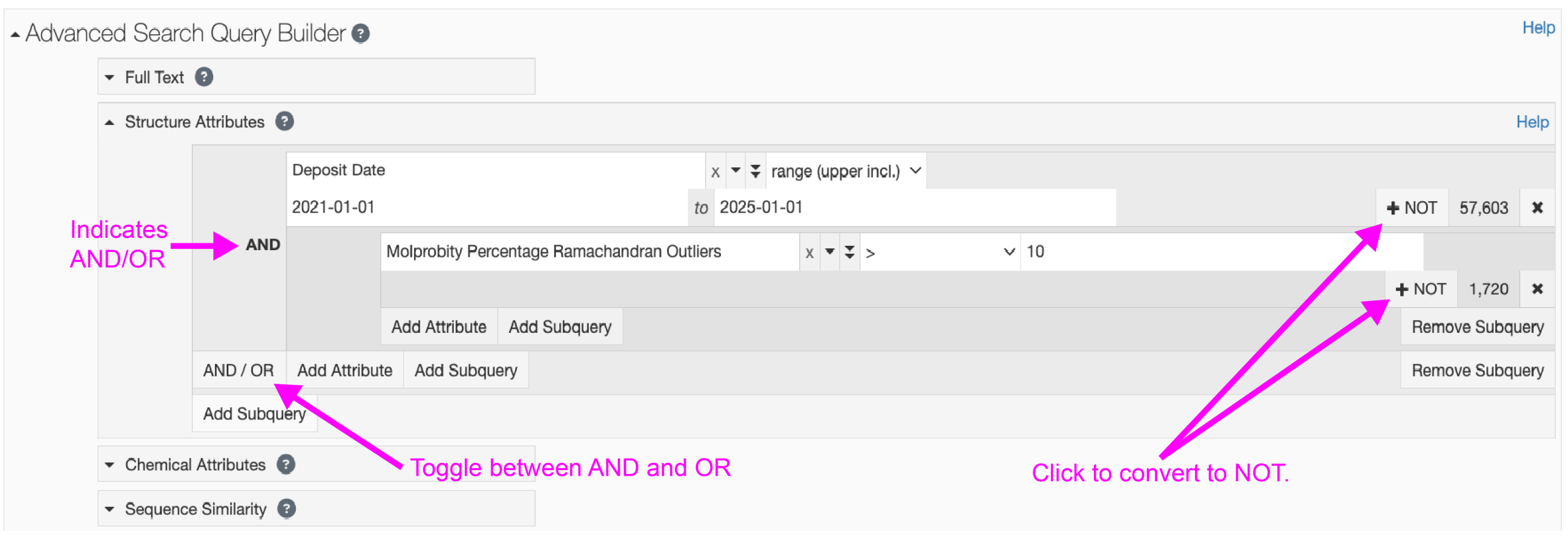Delete the Ramachandran Outliers row using ✖ icon
This screenshot has width=1568, height=537.
pyautogui.click(x=1537, y=289)
